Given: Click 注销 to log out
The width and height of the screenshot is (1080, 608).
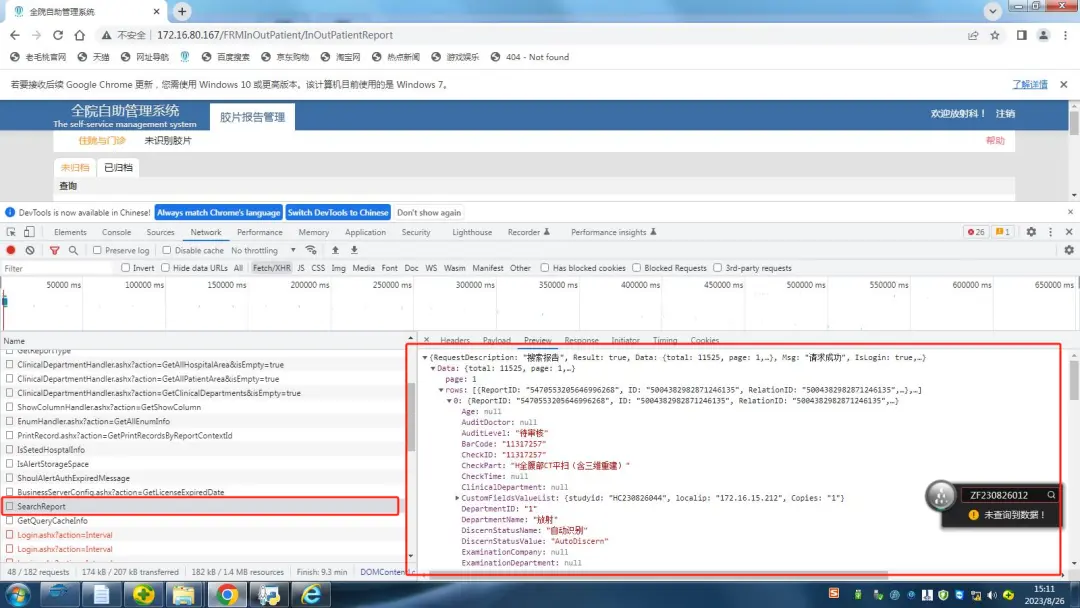Looking at the screenshot, I should [1005, 114].
